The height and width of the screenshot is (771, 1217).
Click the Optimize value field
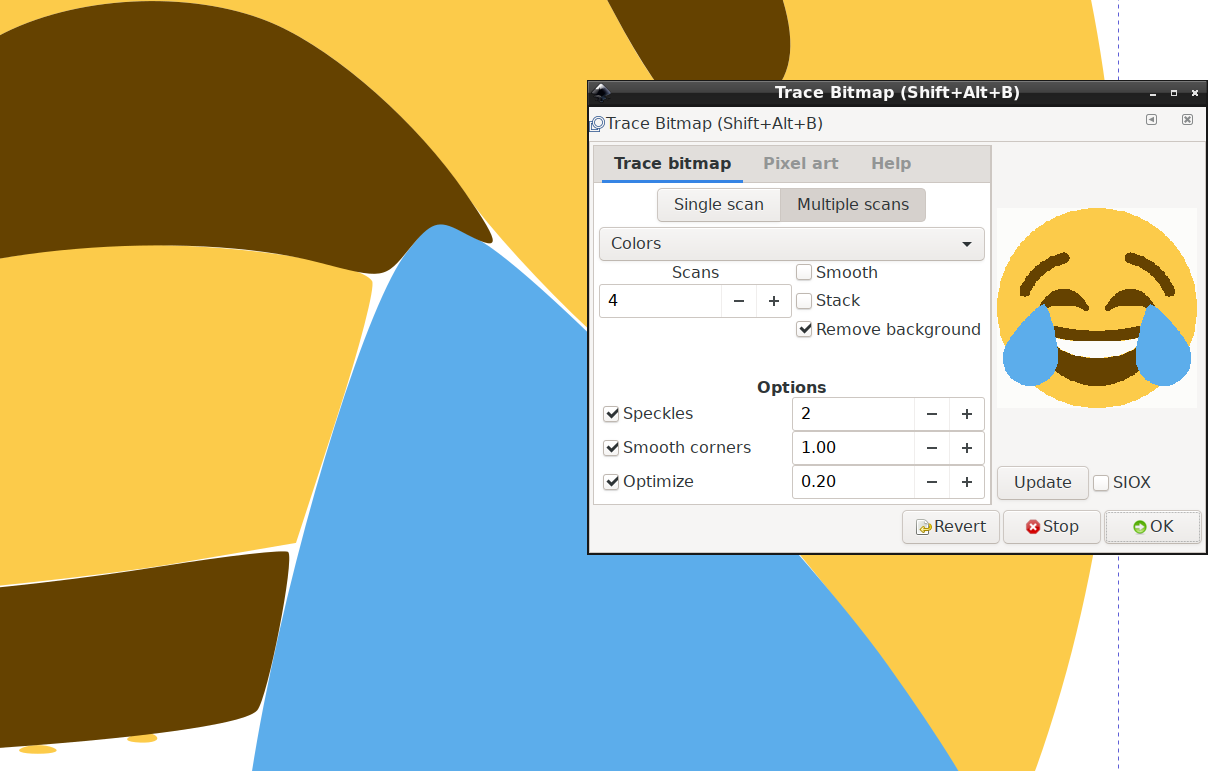(x=853, y=482)
